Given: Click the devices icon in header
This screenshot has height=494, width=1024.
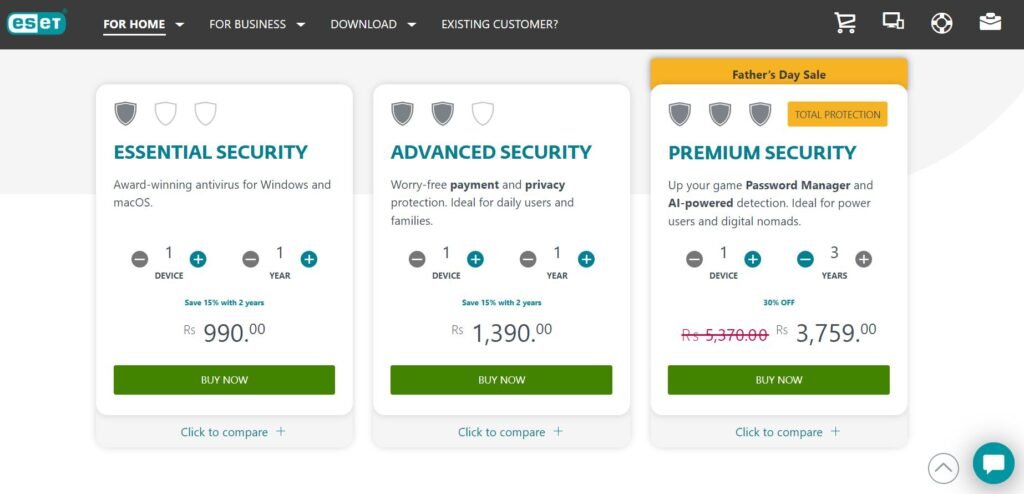Looking at the screenshot, I should pyautogui.click(x=893, y=21).
